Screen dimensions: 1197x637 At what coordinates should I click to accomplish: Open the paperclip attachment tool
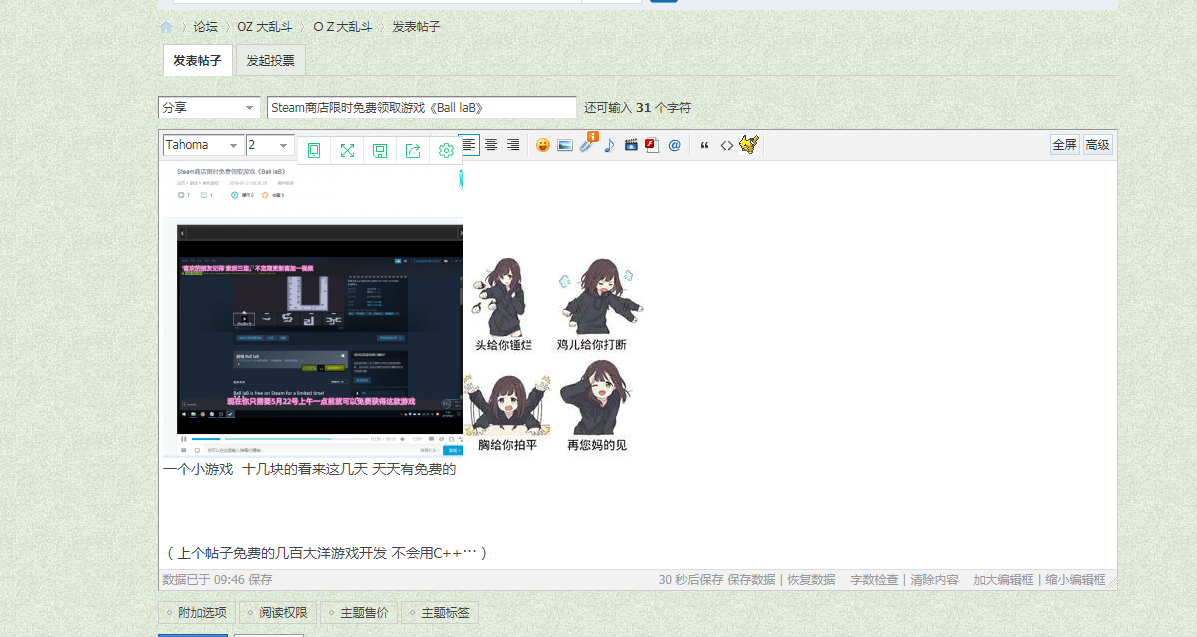point(587,144)
